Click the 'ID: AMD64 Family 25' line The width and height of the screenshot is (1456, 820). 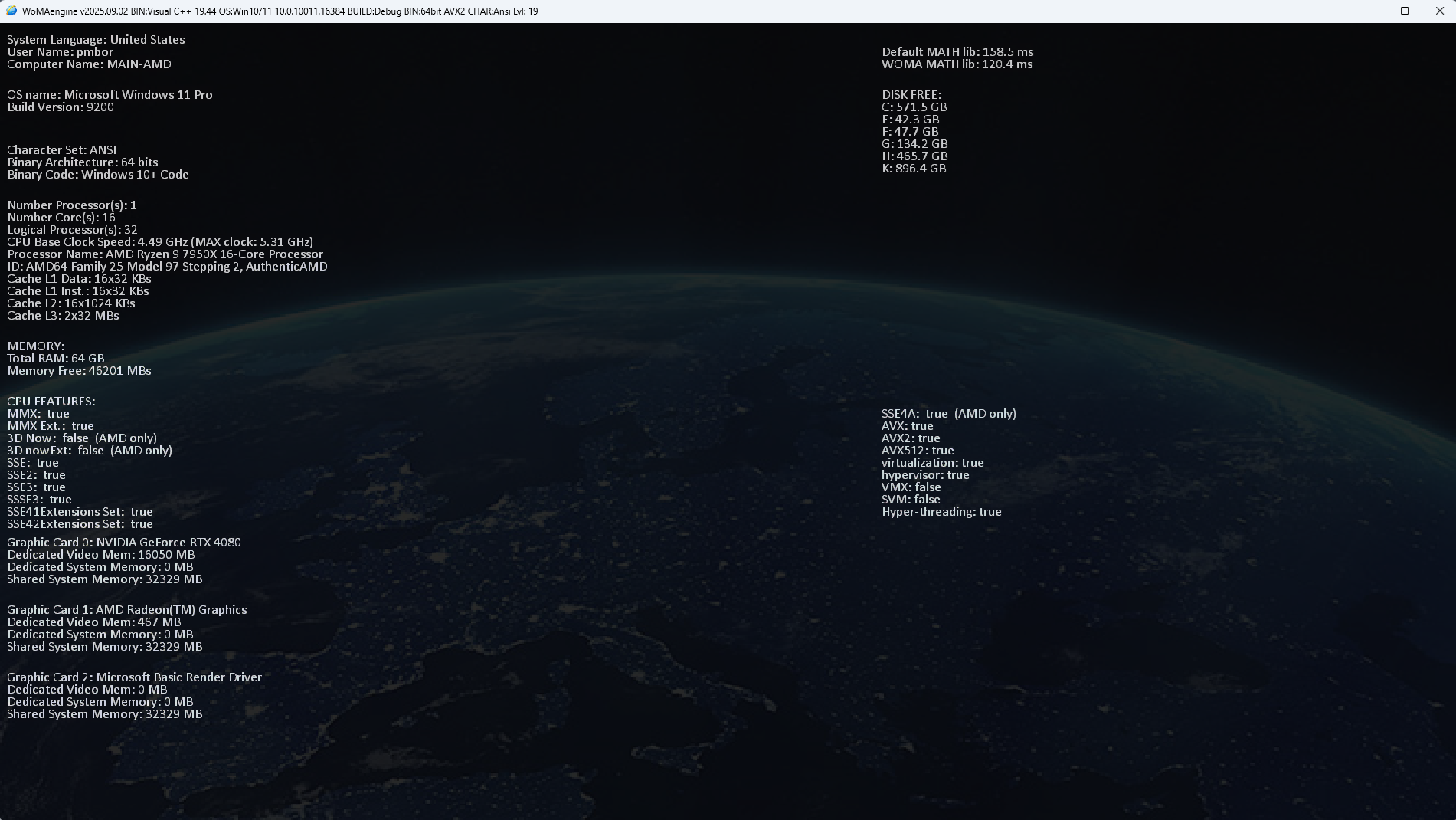(x=167, y=267)
